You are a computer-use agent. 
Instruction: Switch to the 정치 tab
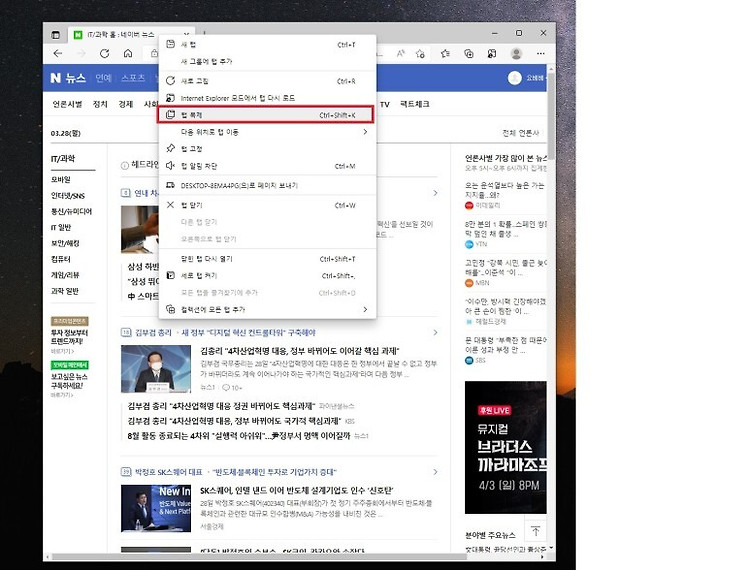tap(100, 104)
